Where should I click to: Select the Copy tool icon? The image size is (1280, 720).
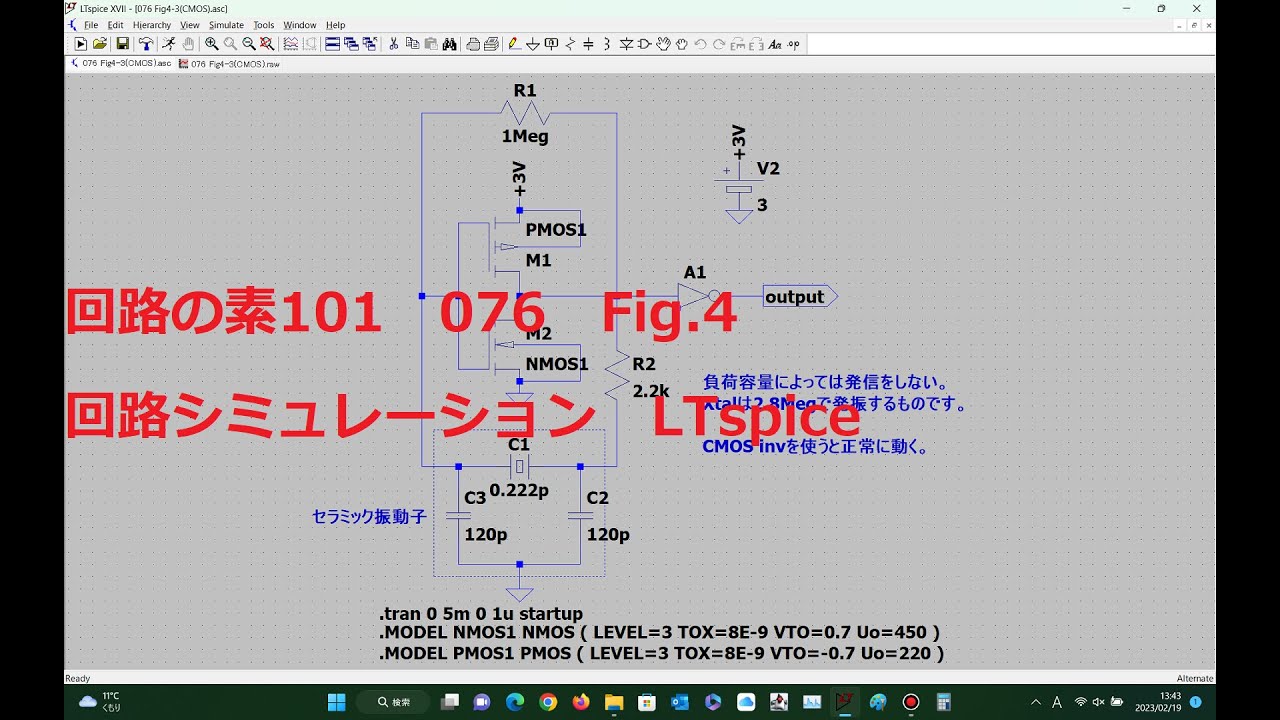tap(412, 44)
